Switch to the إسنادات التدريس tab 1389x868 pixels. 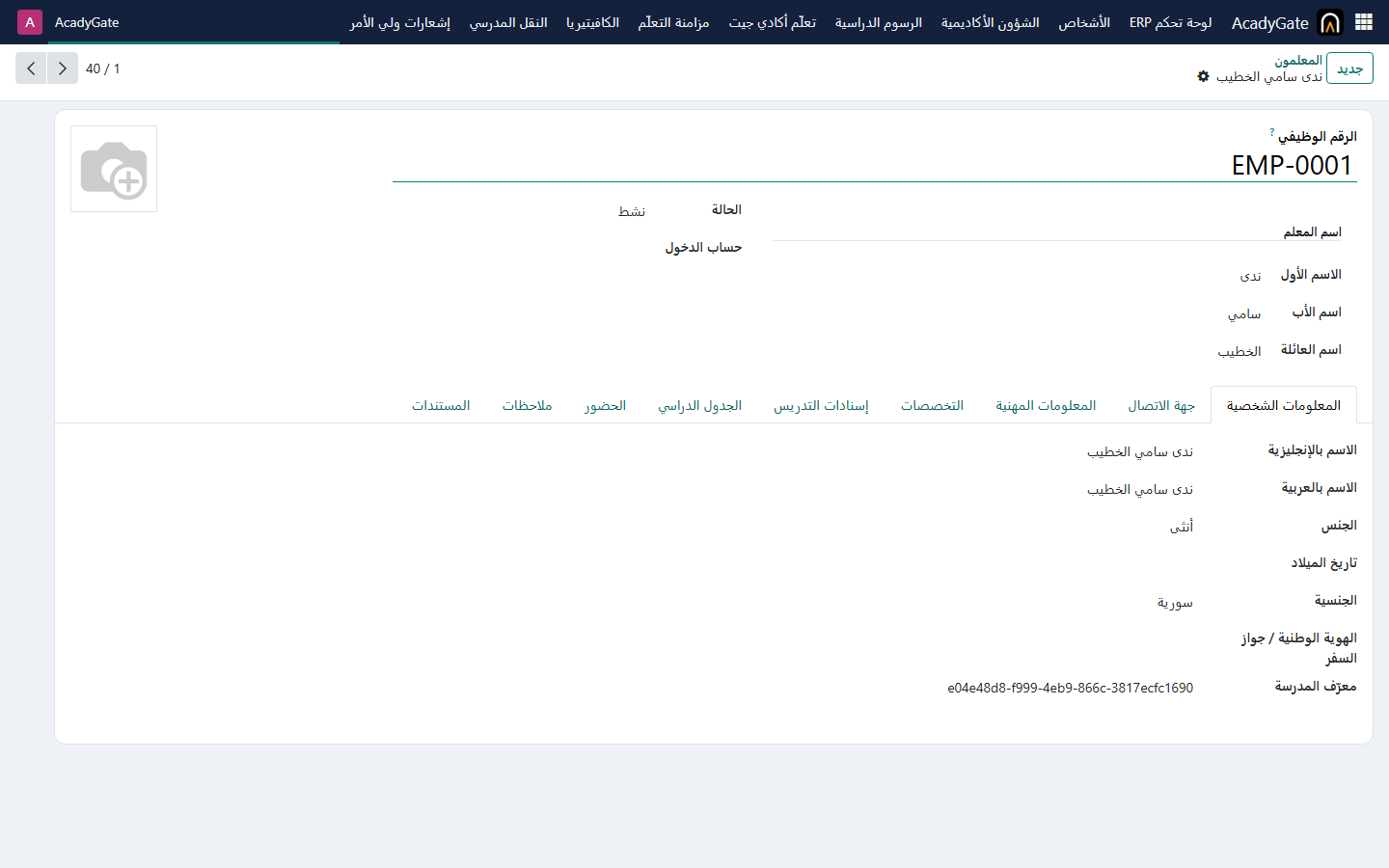821,405
